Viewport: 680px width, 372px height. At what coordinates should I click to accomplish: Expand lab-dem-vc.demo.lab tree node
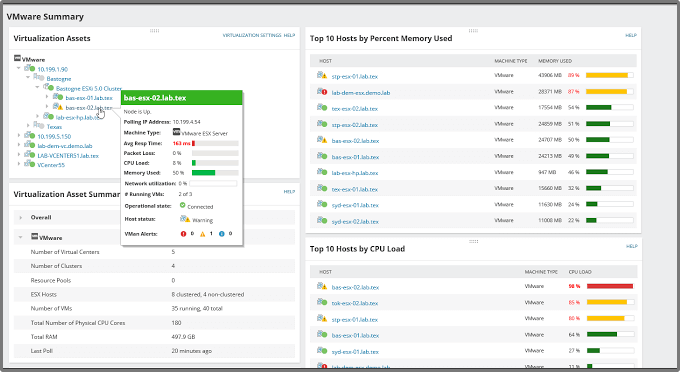point(19,145)
